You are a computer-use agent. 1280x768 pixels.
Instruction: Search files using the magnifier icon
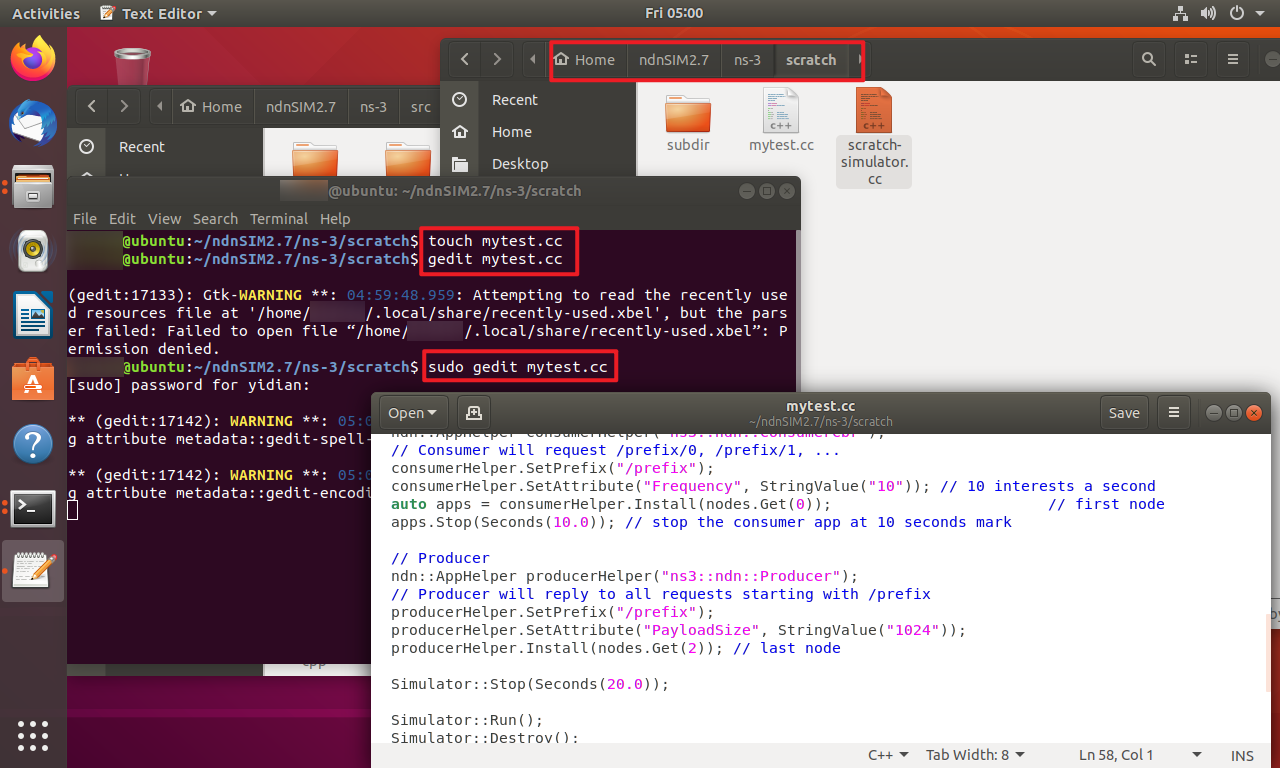(x=1148, y=59)
